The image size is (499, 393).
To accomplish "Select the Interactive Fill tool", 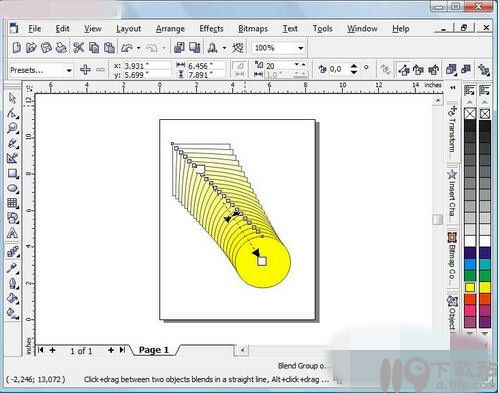I will 13,313.
